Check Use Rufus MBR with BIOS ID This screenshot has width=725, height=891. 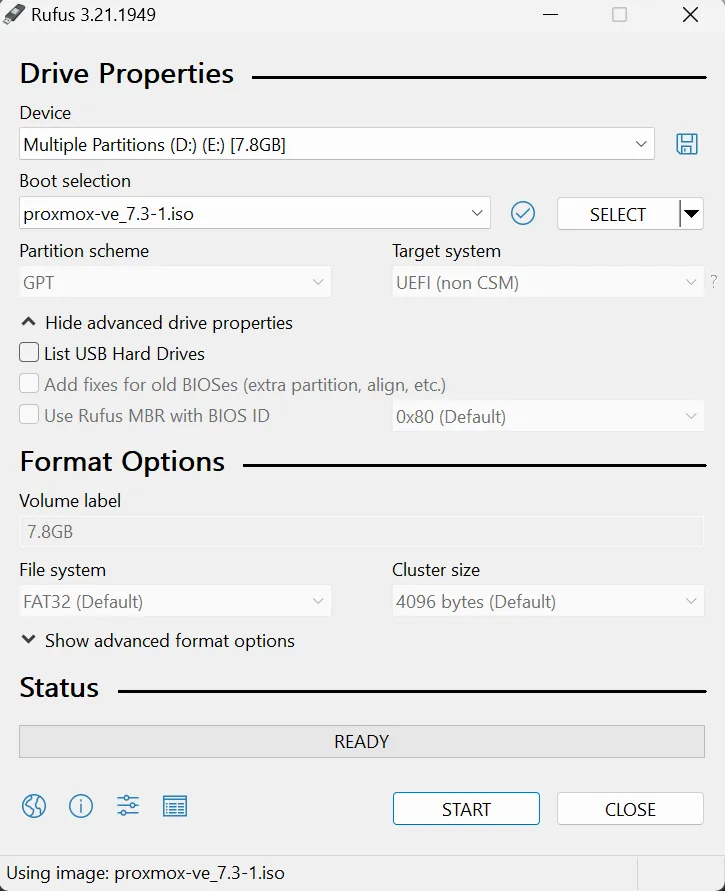[30, 415]
